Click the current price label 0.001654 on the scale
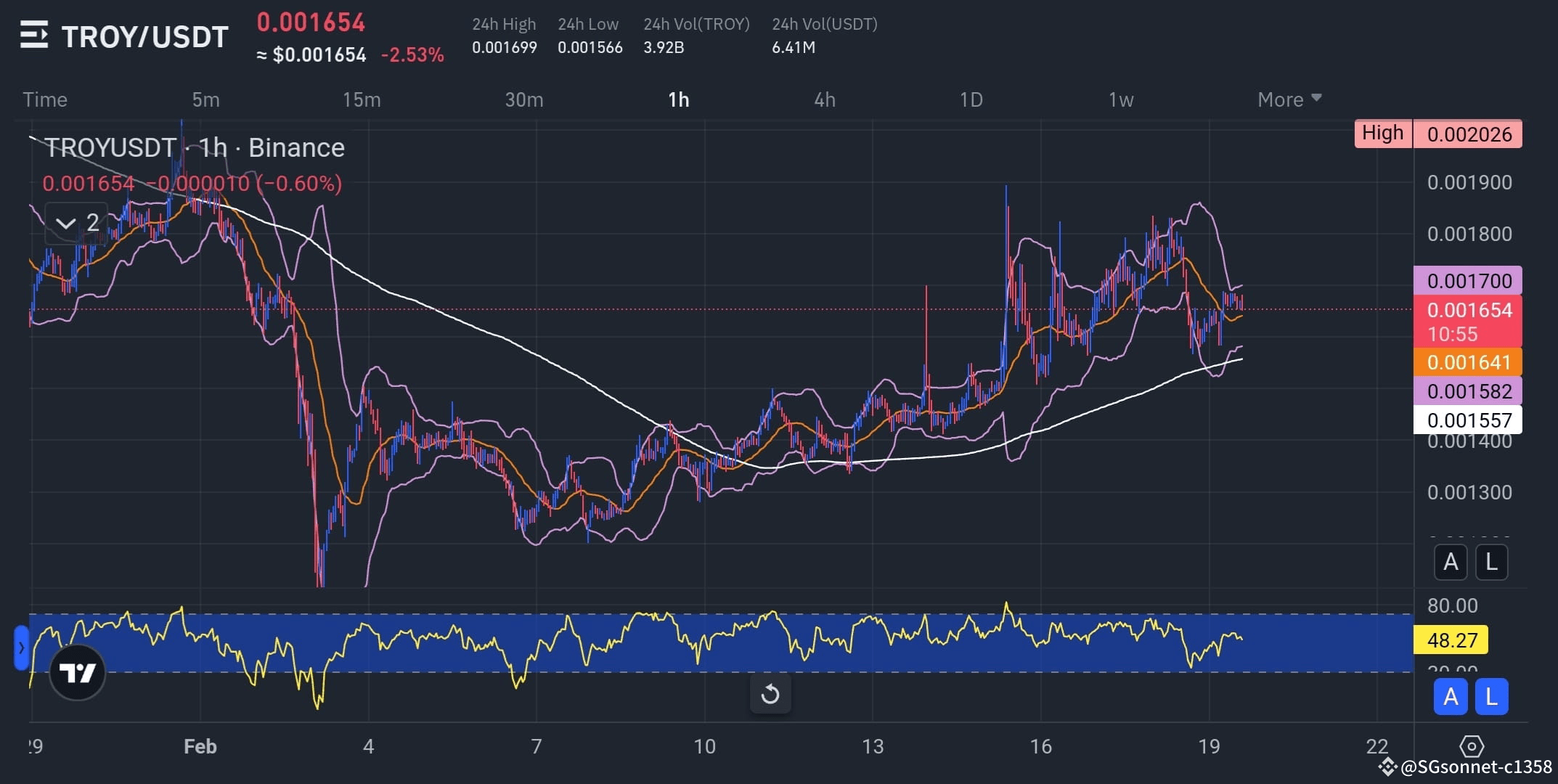This screenshot has width=1558, height=784. pos(1468,311)
